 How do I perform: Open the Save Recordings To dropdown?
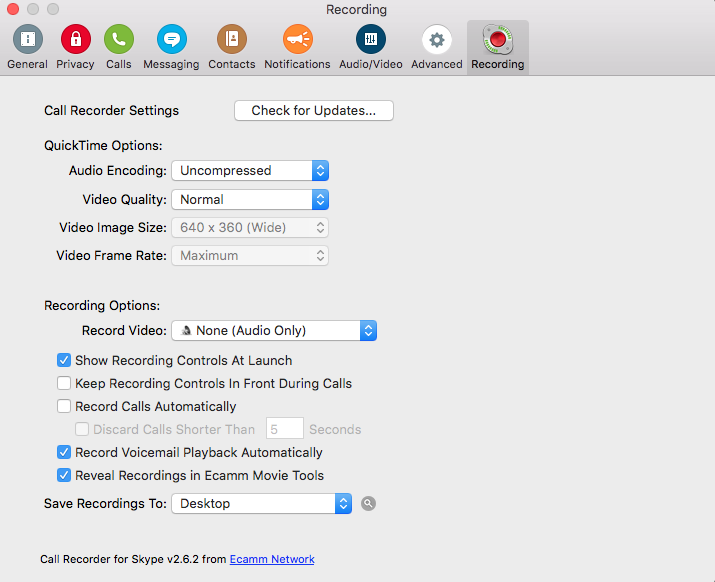pyautogui.click(x=261, y=504)
